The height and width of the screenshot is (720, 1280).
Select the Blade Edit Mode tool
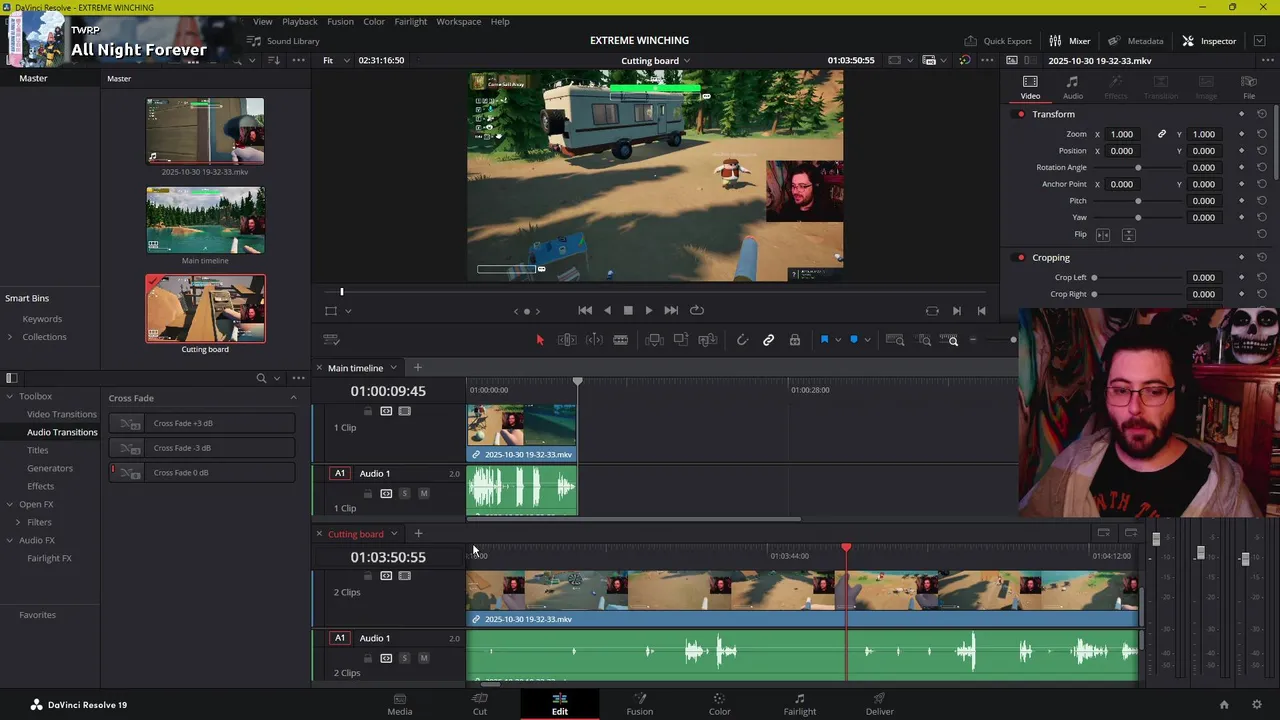(x=620, y=340)
